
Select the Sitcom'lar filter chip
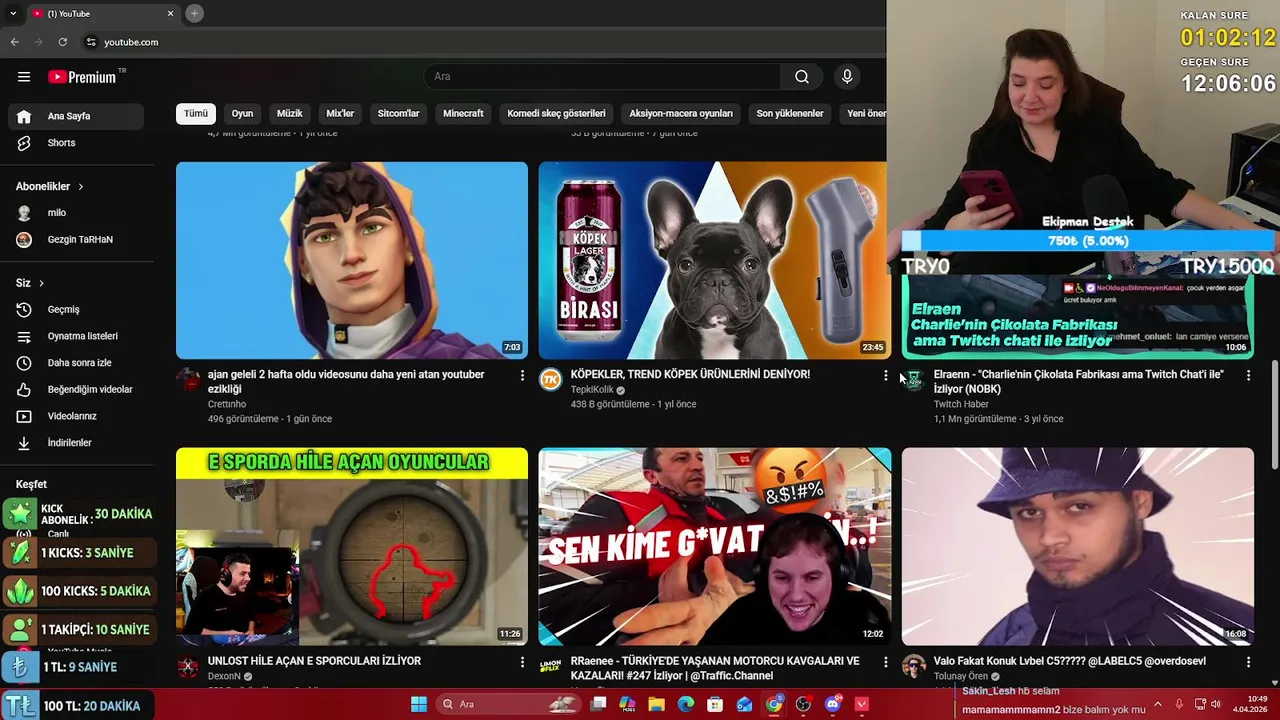tap(398, 114)
